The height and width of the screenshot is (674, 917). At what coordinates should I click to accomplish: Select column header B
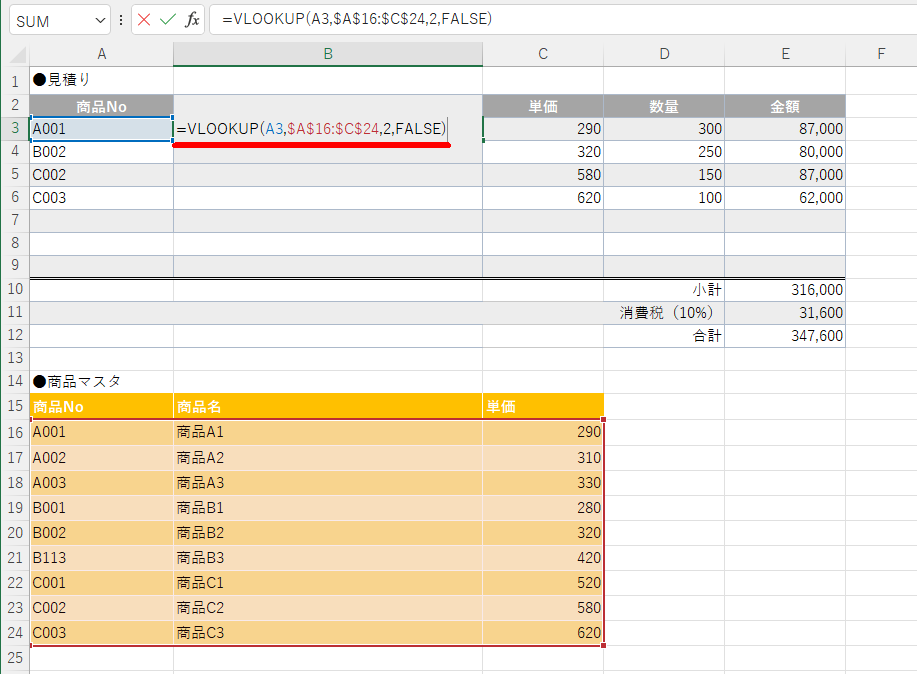coord(327,54)
